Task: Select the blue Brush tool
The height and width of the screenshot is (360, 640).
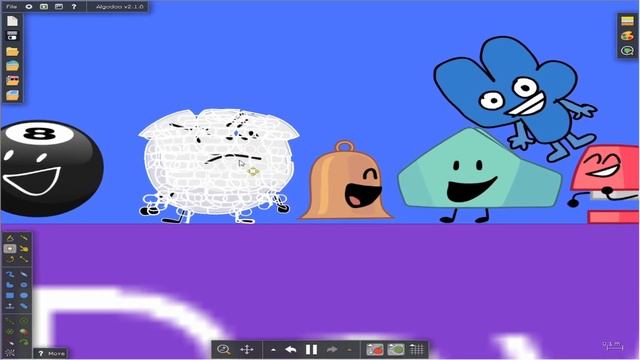Action: (x=10, y=274)
